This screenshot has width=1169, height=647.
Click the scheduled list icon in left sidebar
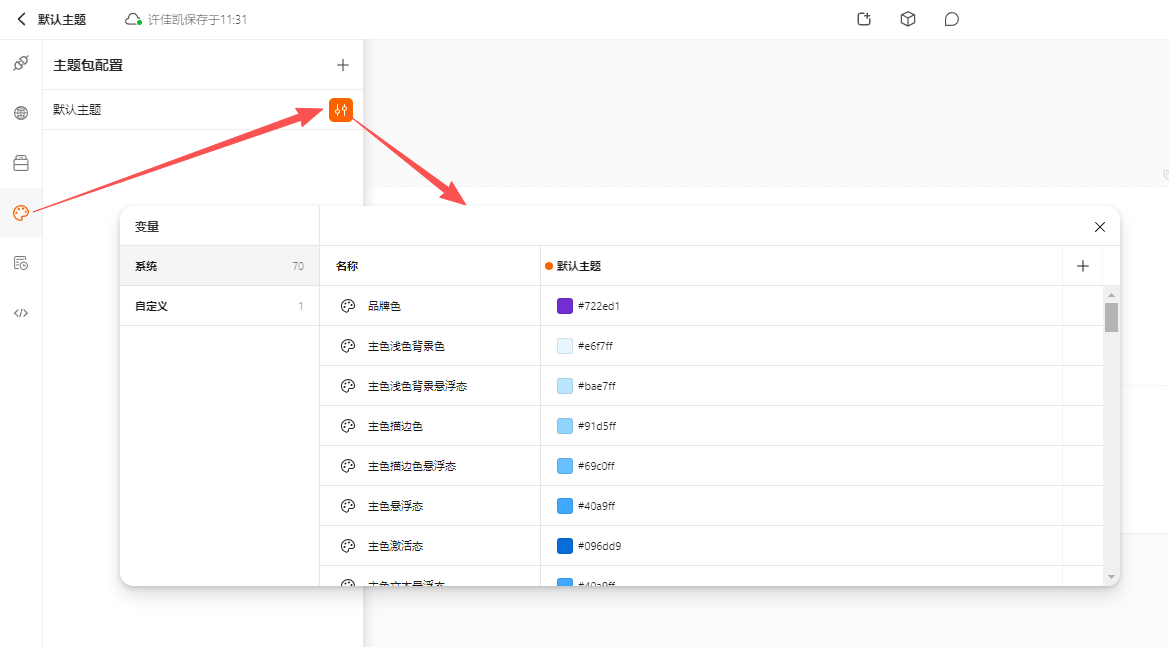(21, 263)
